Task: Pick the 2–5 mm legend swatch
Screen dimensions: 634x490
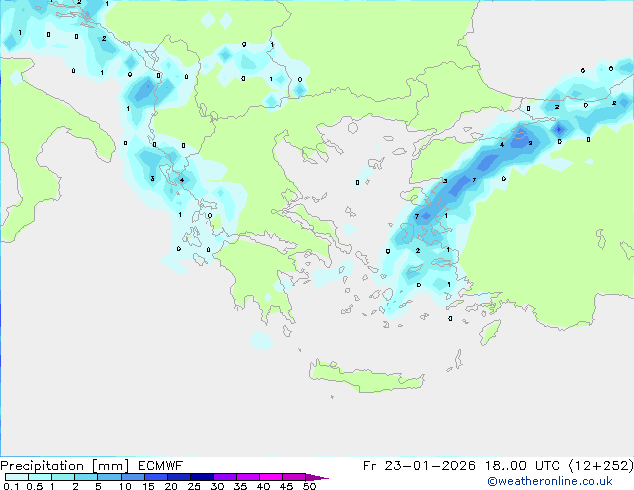Action: point(86,477)
